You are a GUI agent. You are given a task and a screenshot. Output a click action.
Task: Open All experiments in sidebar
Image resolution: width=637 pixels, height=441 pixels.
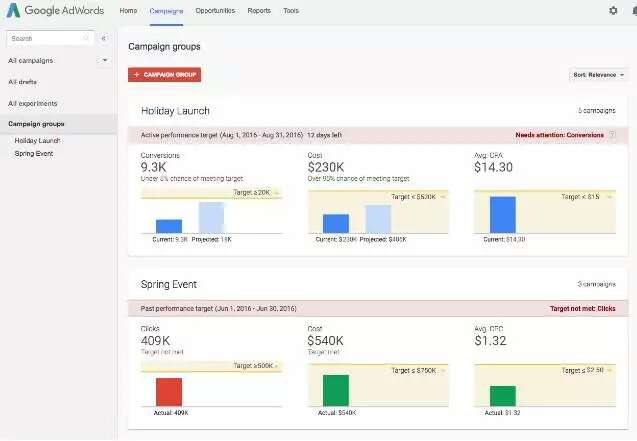coord(33,103)
